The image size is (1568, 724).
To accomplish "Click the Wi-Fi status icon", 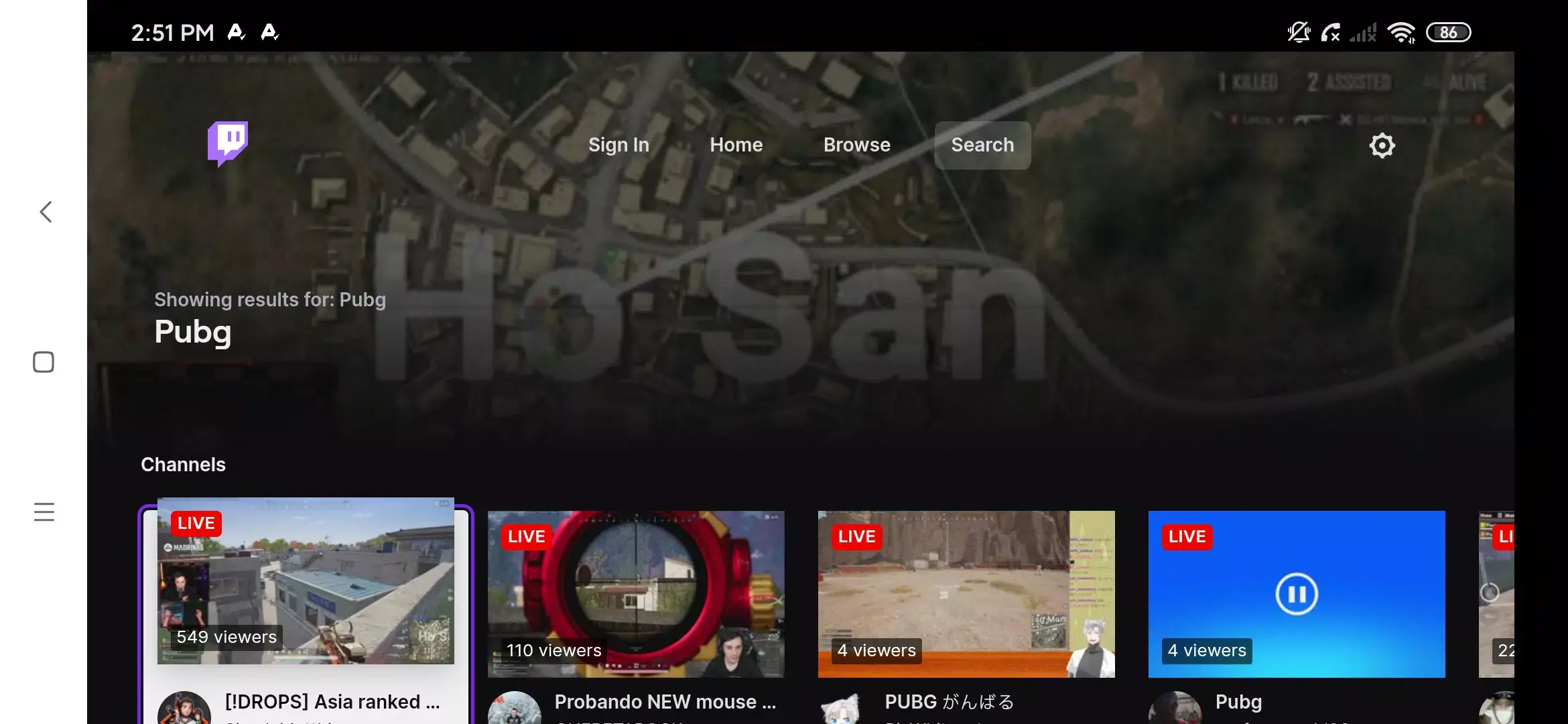I will [x=1401, y=32].
